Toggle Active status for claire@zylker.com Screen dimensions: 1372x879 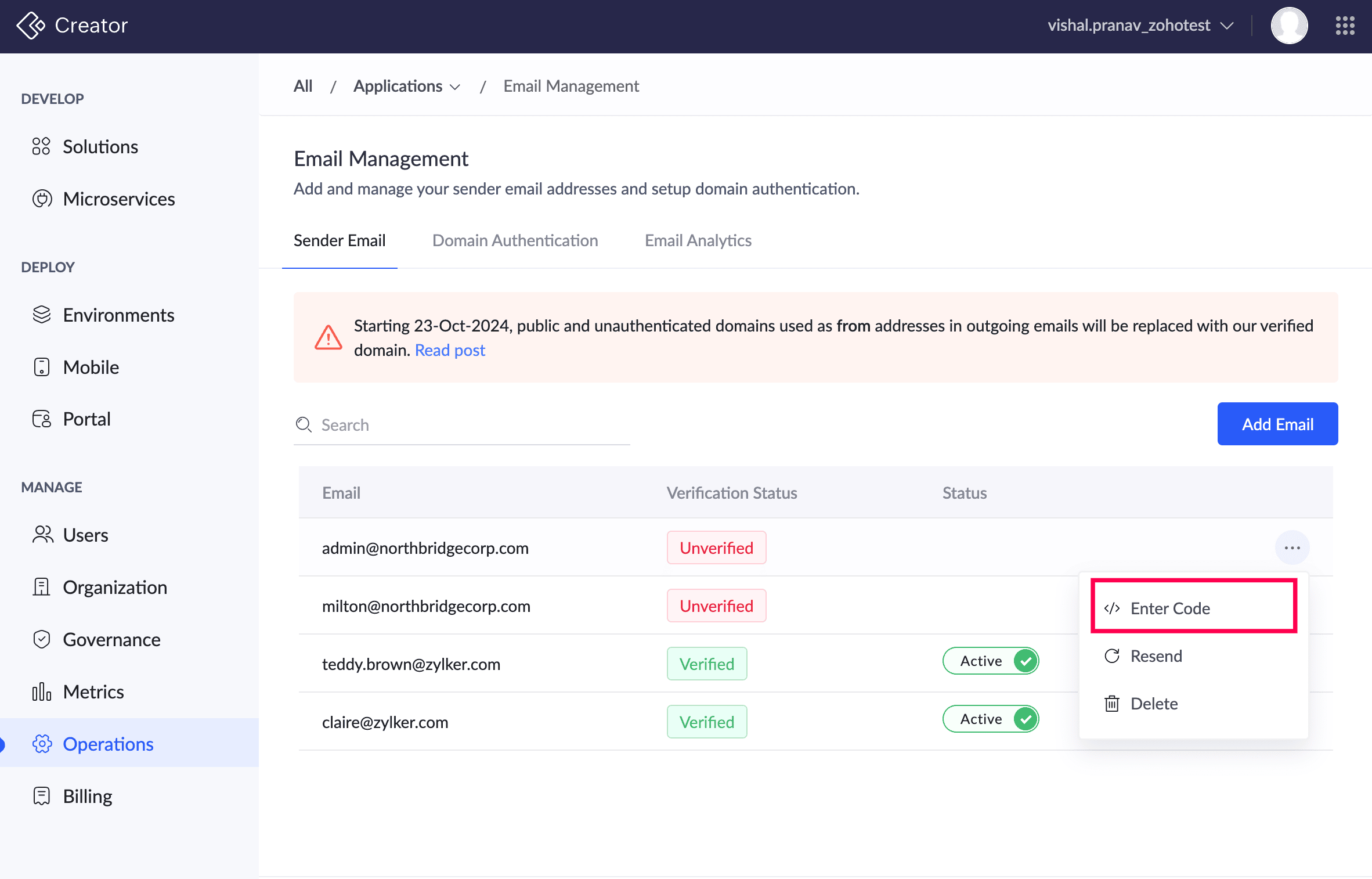(991, 719)
